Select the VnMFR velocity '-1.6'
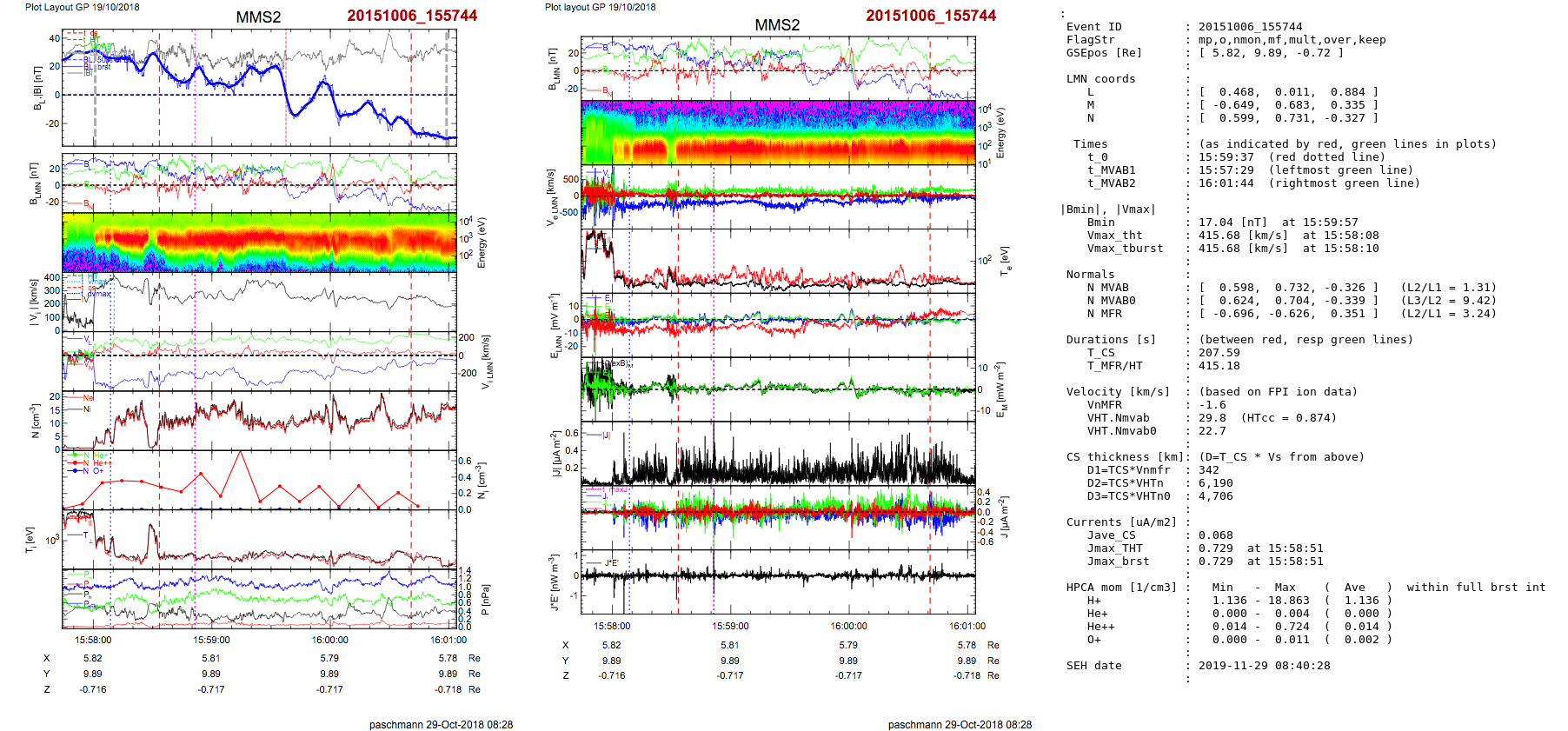 [1213, 405]
